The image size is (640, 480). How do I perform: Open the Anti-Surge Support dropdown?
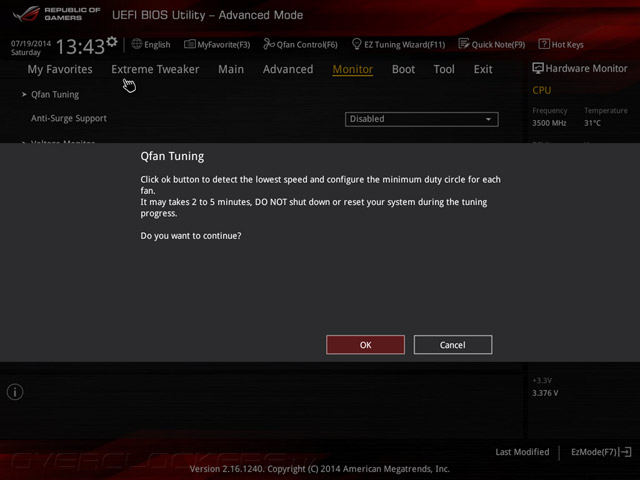[422, 119]
